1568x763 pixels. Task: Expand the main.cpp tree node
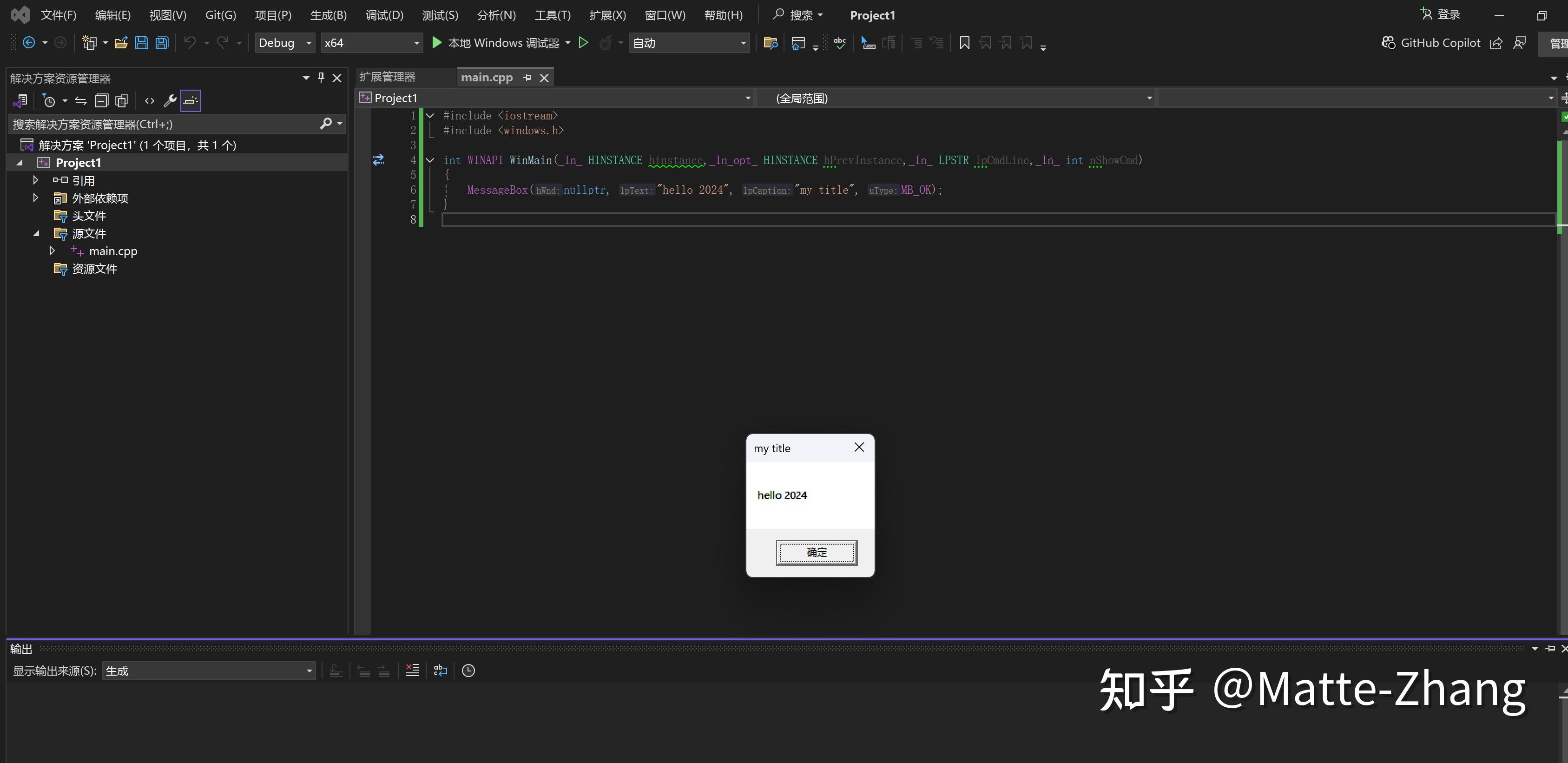(x=53, y=250)
